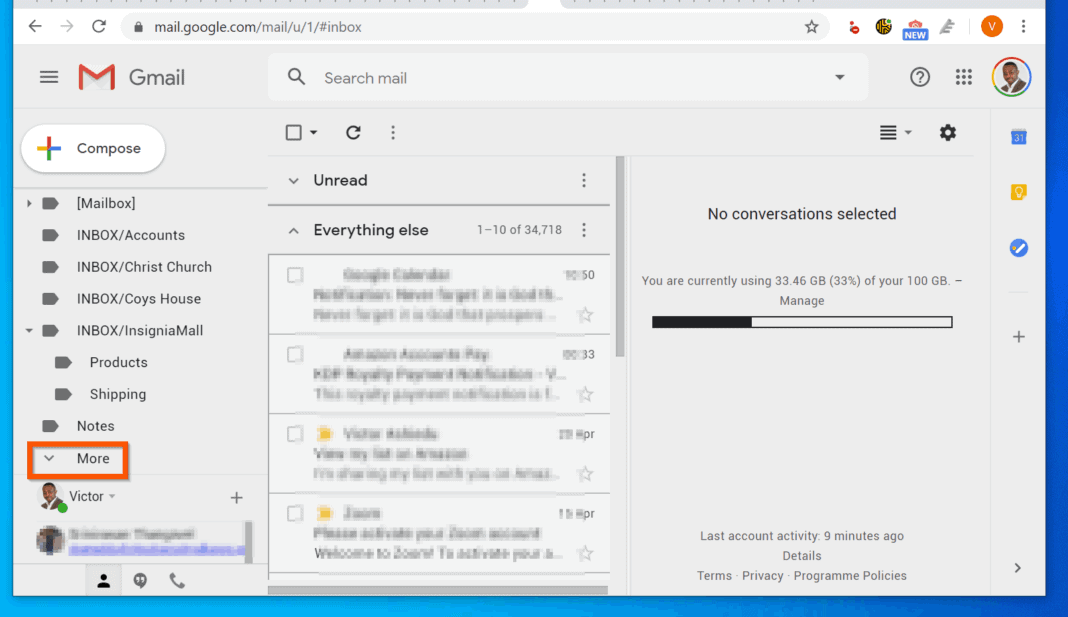Open the Google apps grid
The height and width of the screenshot is (617, 1068).
pyautogui.click(x=963, y=76)
